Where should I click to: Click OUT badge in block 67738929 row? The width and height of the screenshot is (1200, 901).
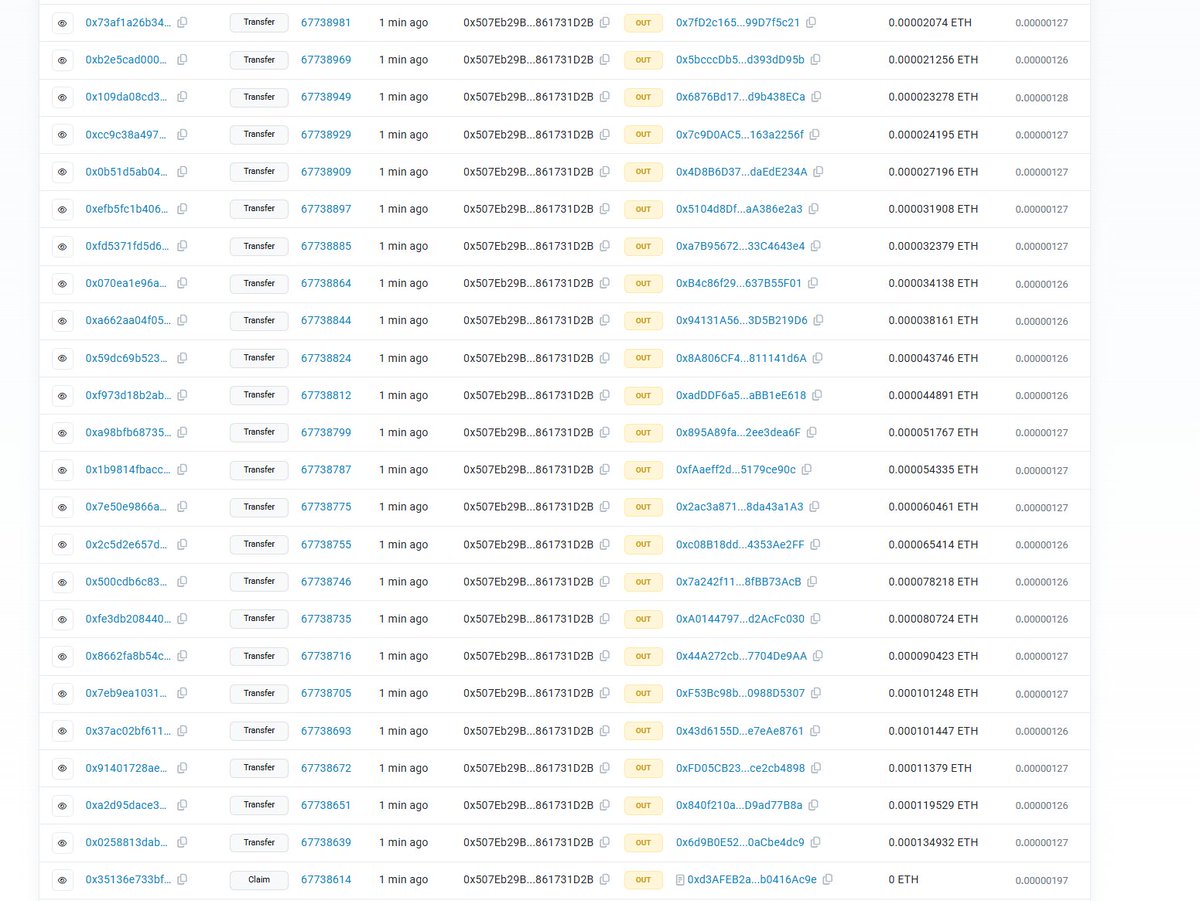[x=643, y=134]
